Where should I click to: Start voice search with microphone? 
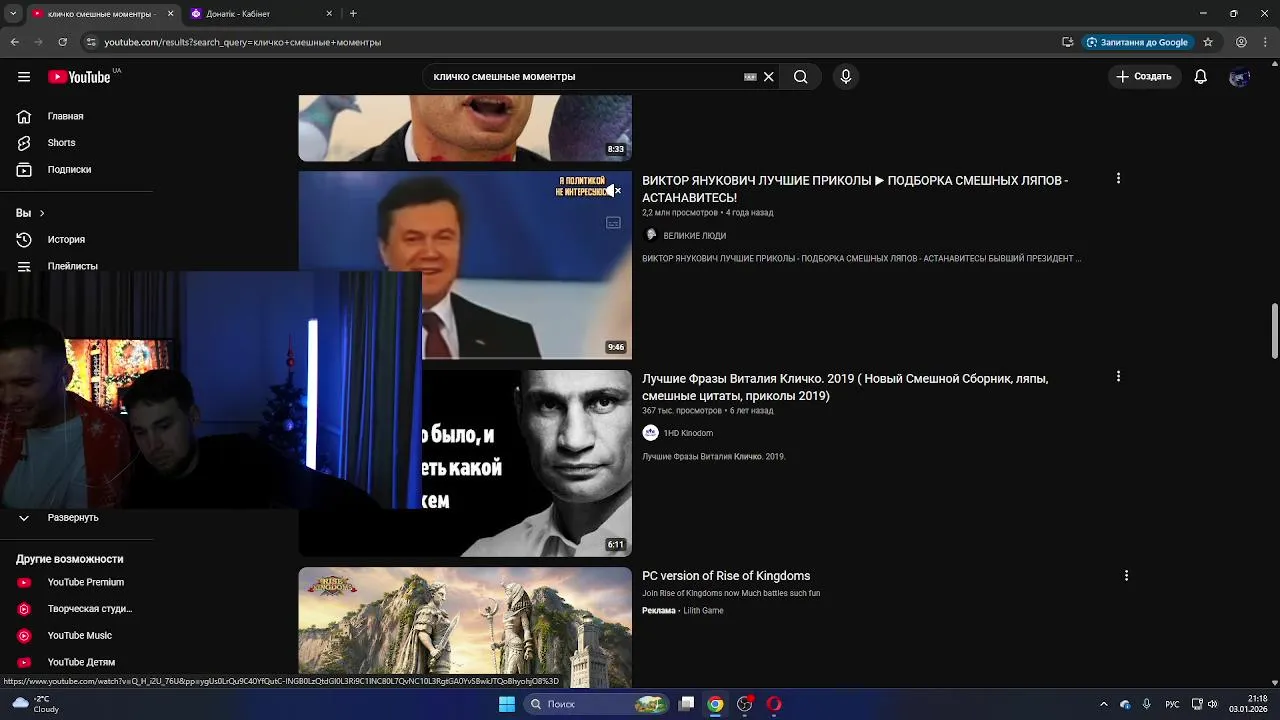(x=846, y=77)
